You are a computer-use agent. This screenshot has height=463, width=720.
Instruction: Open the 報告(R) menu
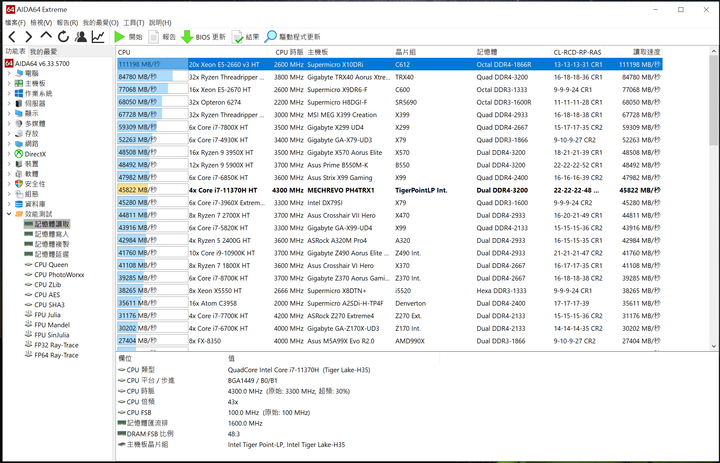pos(68,23)
